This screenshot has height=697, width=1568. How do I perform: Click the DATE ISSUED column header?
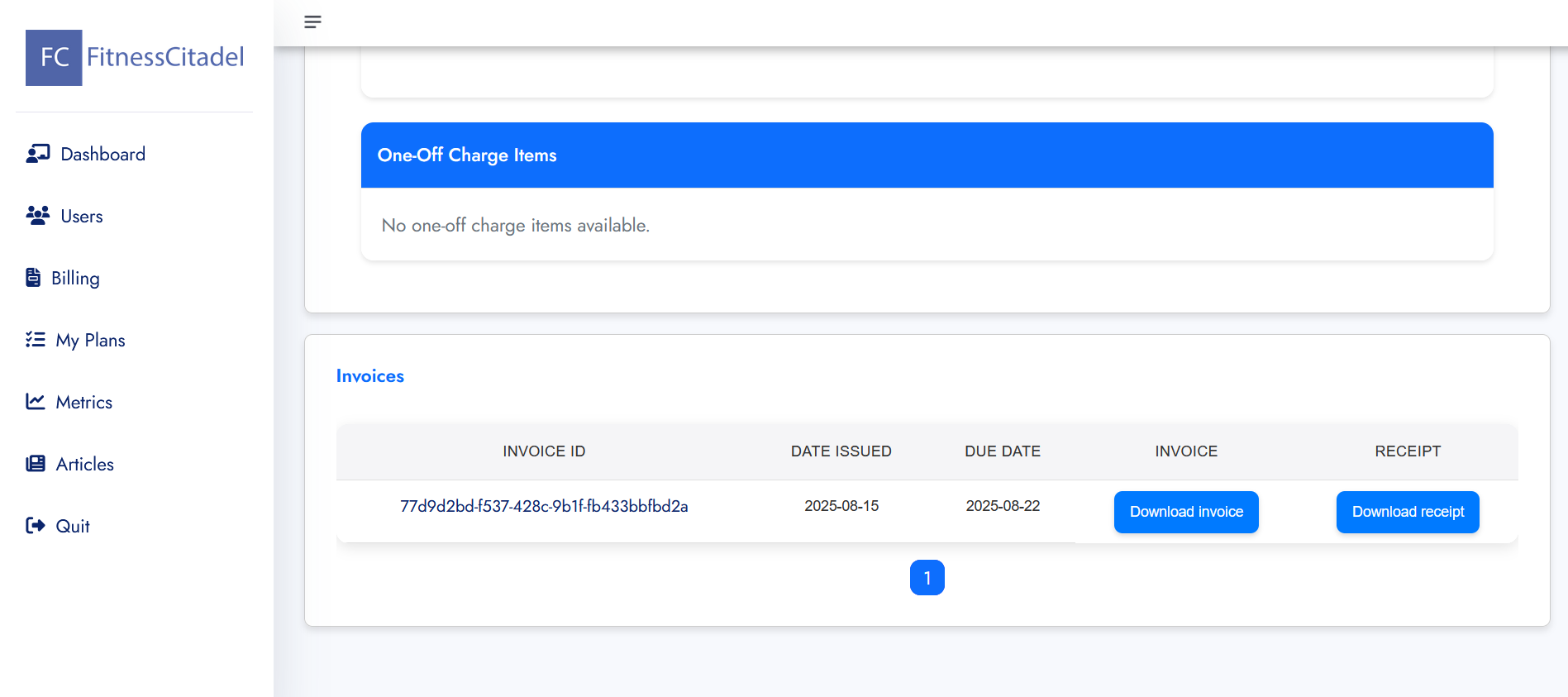pos(841,451)
